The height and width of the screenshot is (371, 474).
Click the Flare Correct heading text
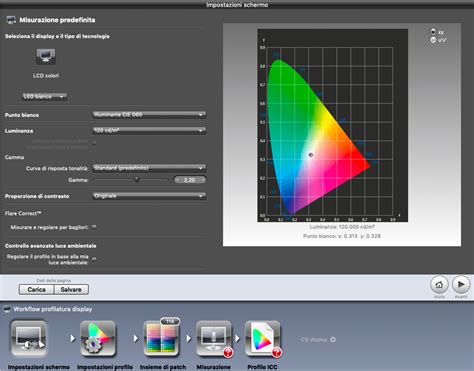click(23, 213)
